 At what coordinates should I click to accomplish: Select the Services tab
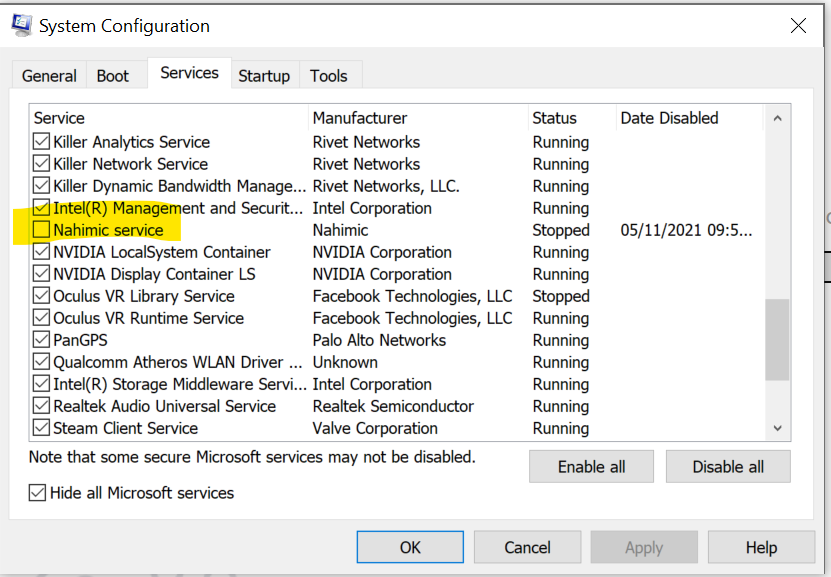(189, 73)
